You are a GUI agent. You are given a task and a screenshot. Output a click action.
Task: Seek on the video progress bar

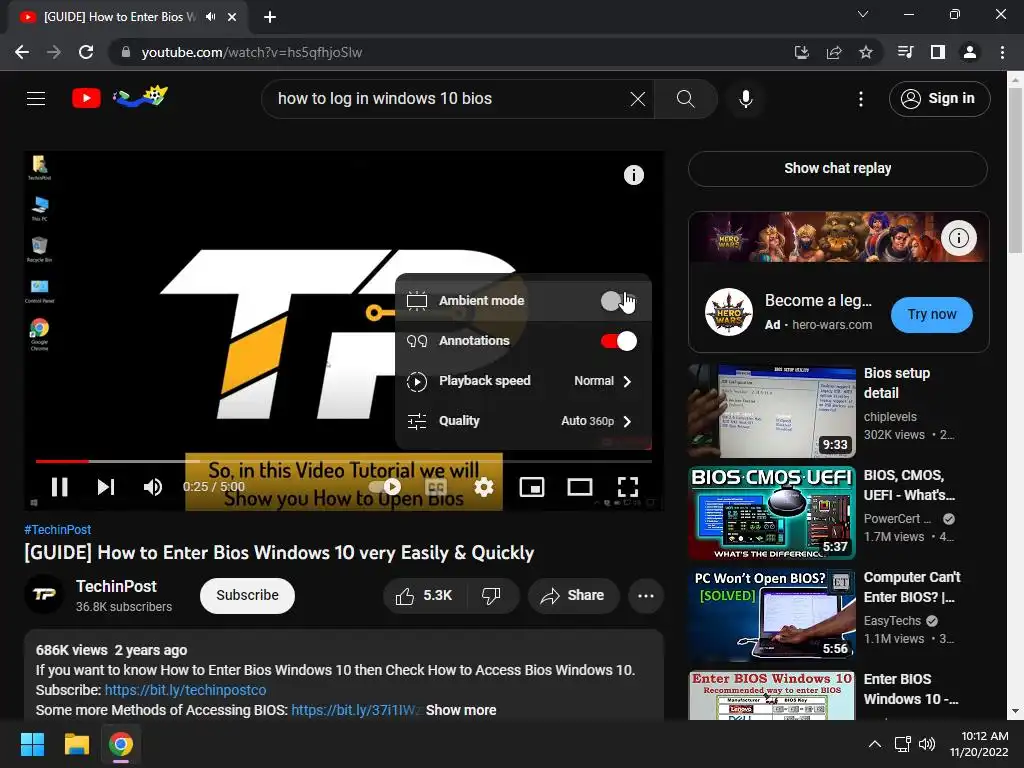pos(344,461)
